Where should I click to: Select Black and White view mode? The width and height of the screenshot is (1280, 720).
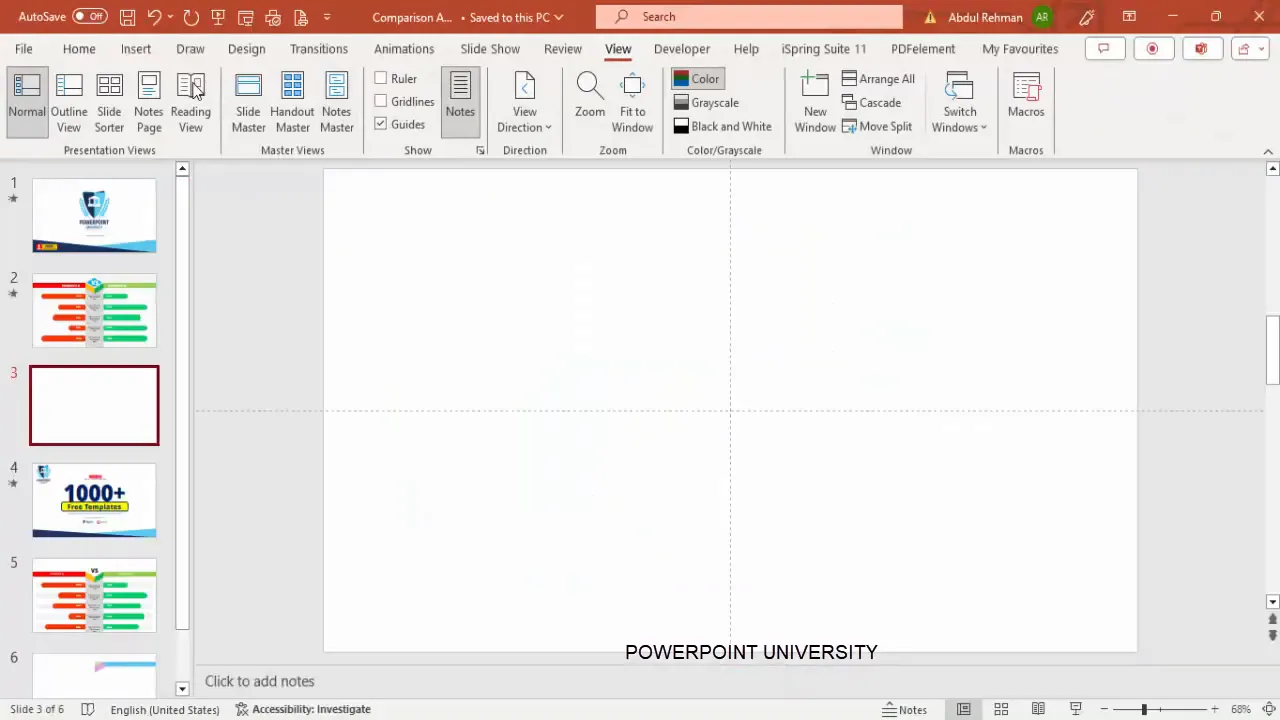[723, 127]
